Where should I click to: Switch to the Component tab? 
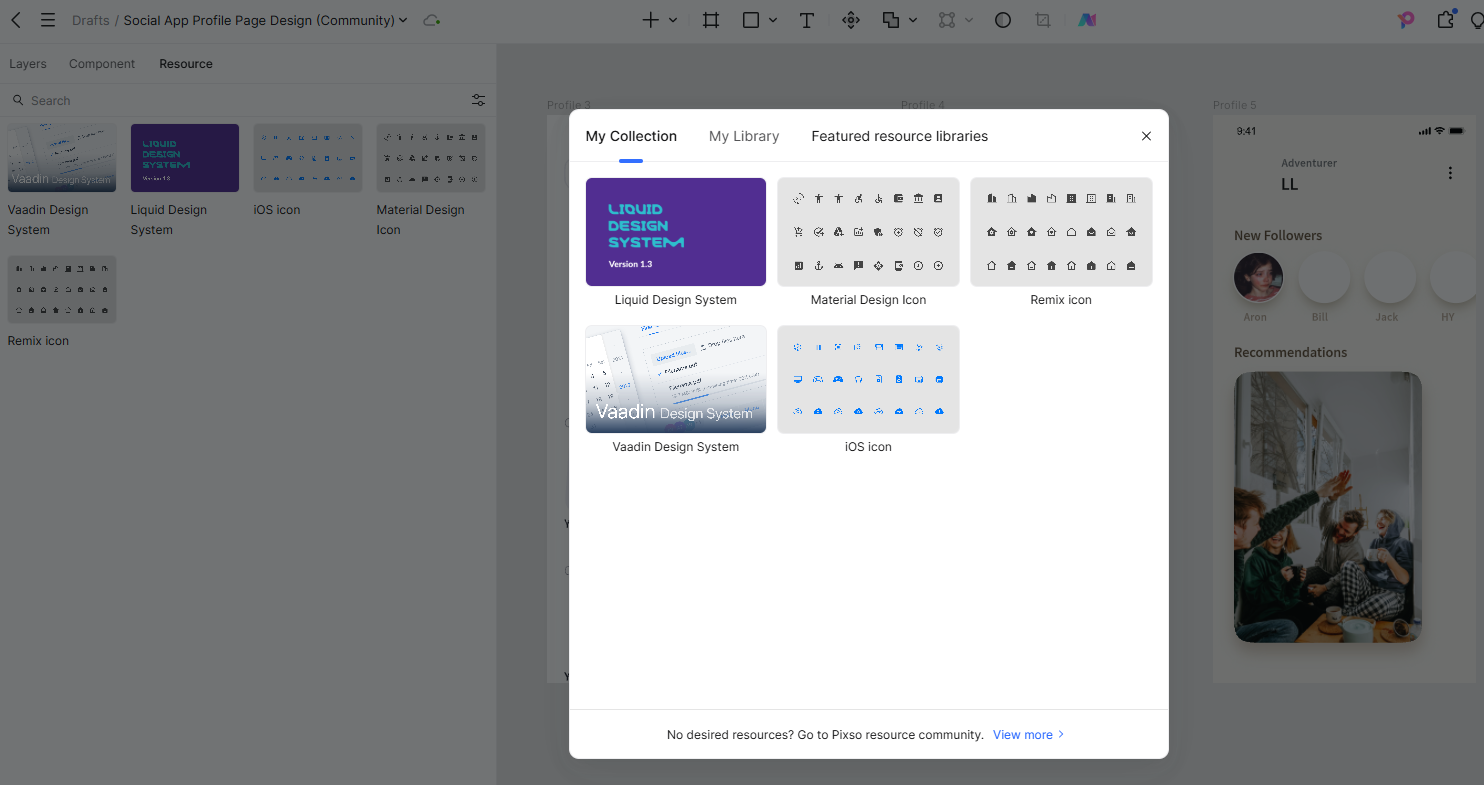click(x=102, y=64)
